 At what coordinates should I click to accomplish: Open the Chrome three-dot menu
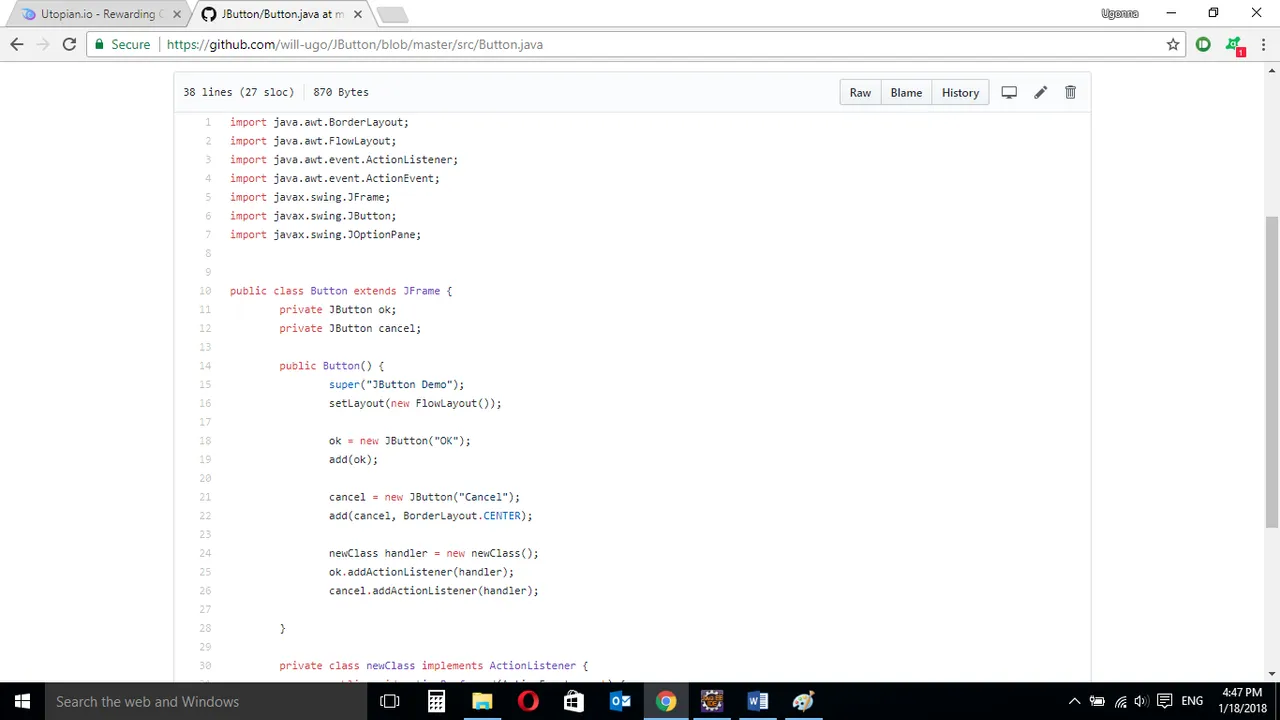tap(1263, 44)
